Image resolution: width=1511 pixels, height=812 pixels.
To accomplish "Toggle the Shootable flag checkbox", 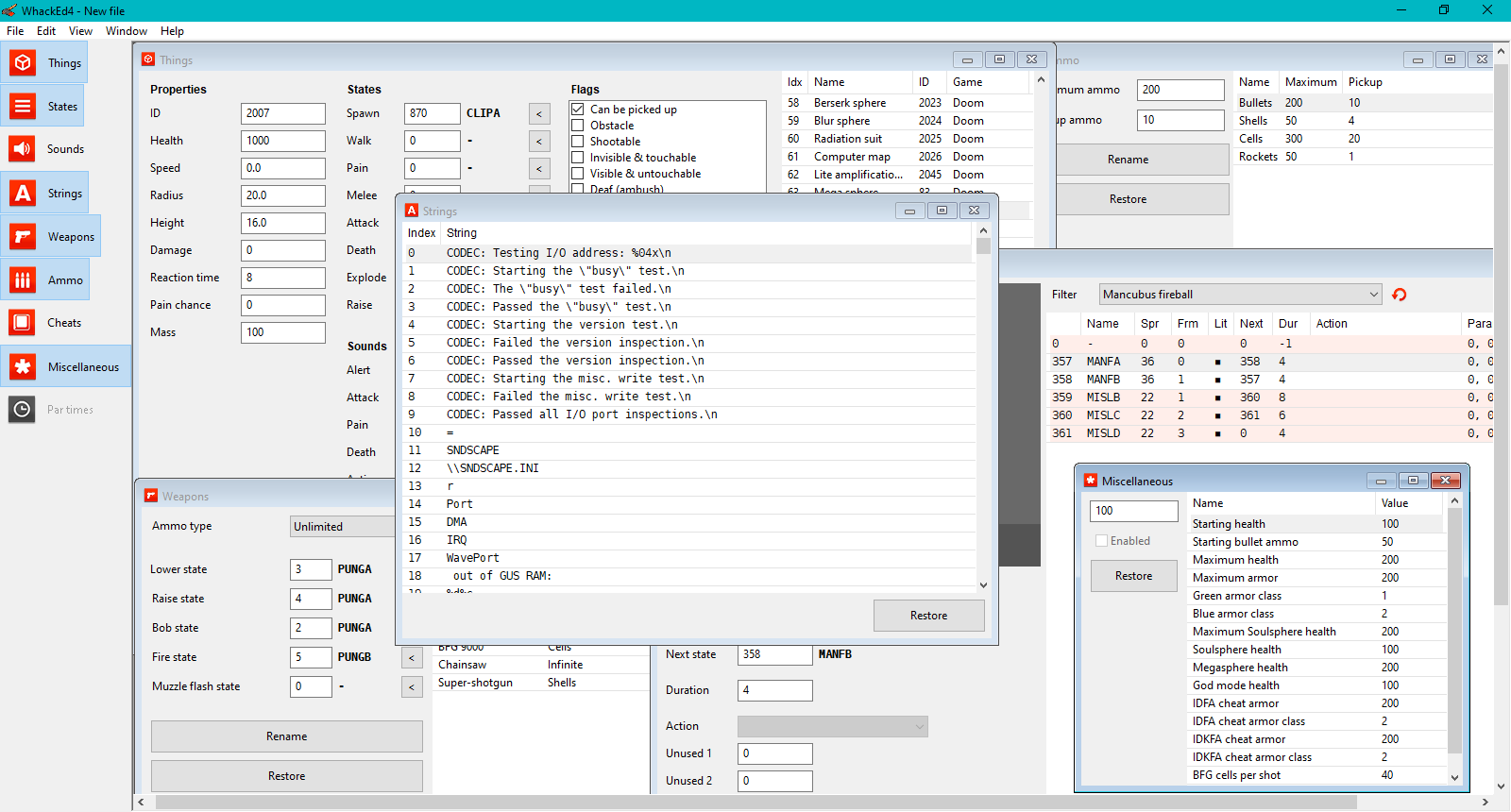I will [578, 142].
